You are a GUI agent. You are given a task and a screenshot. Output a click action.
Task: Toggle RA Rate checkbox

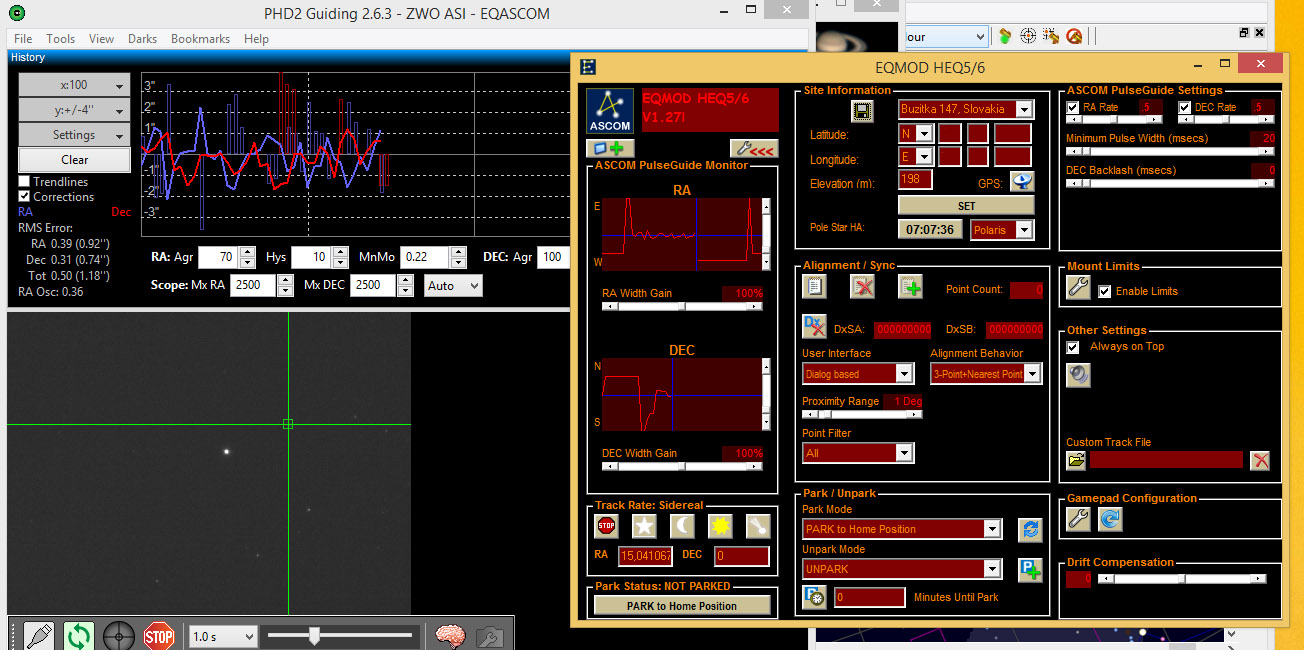(1073, 107)
